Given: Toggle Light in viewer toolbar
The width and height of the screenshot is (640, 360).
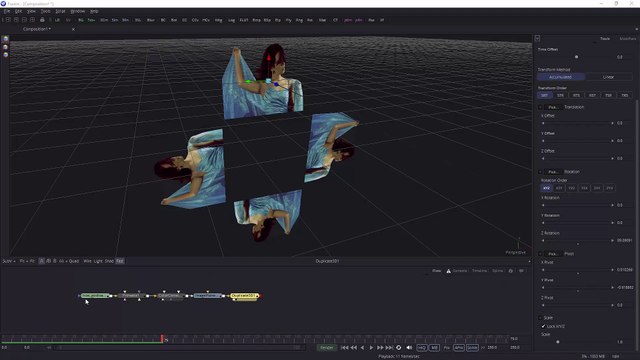Looking at the screenshot, I should click(98, 261).
